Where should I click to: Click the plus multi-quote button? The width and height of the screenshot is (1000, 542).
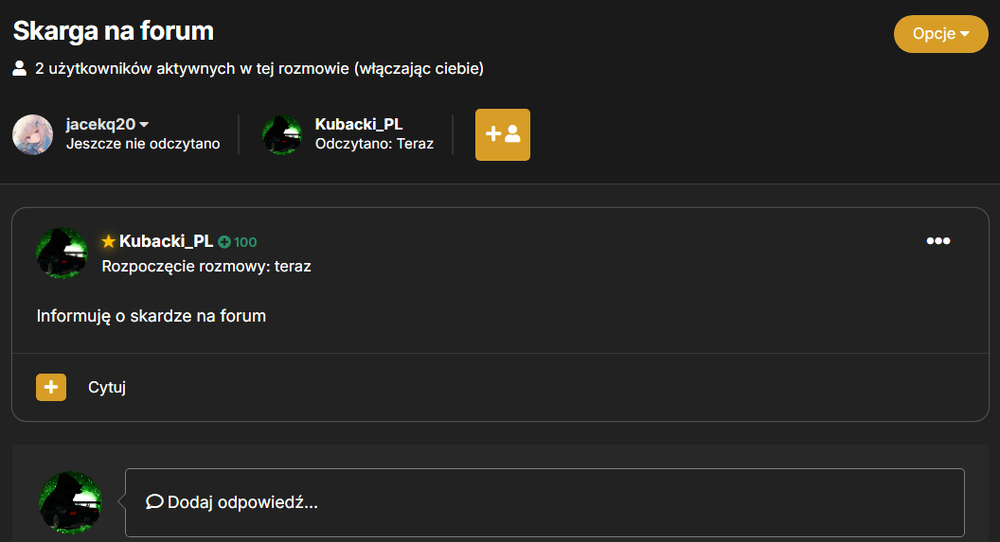51,387
